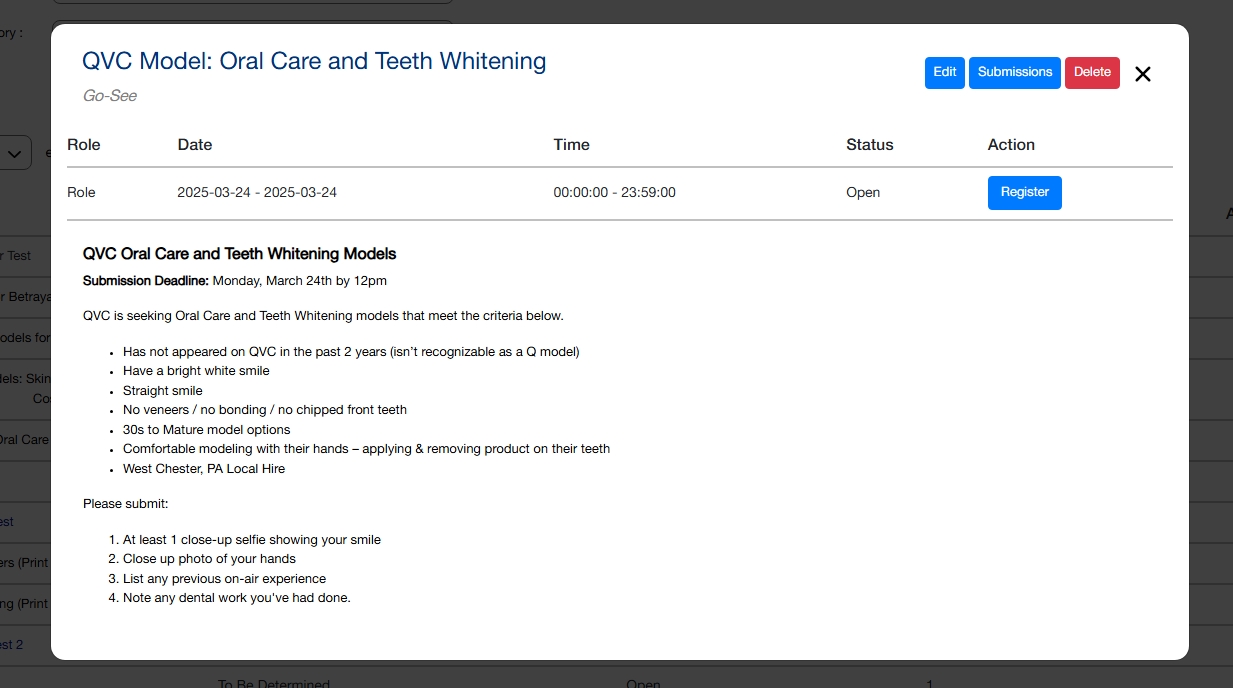Click the item 'Close up photo of your hands'

click(x=209, y=559)
